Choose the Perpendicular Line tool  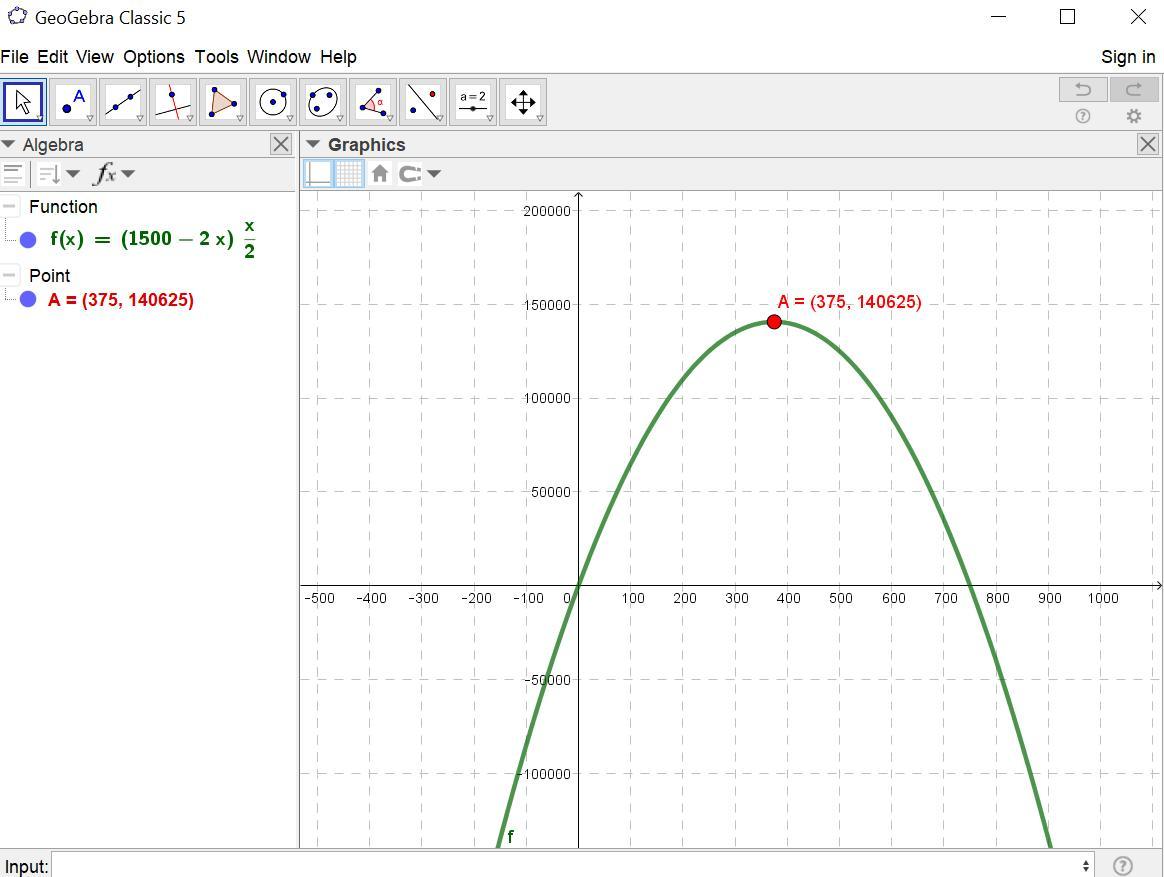tap(173, 102)
